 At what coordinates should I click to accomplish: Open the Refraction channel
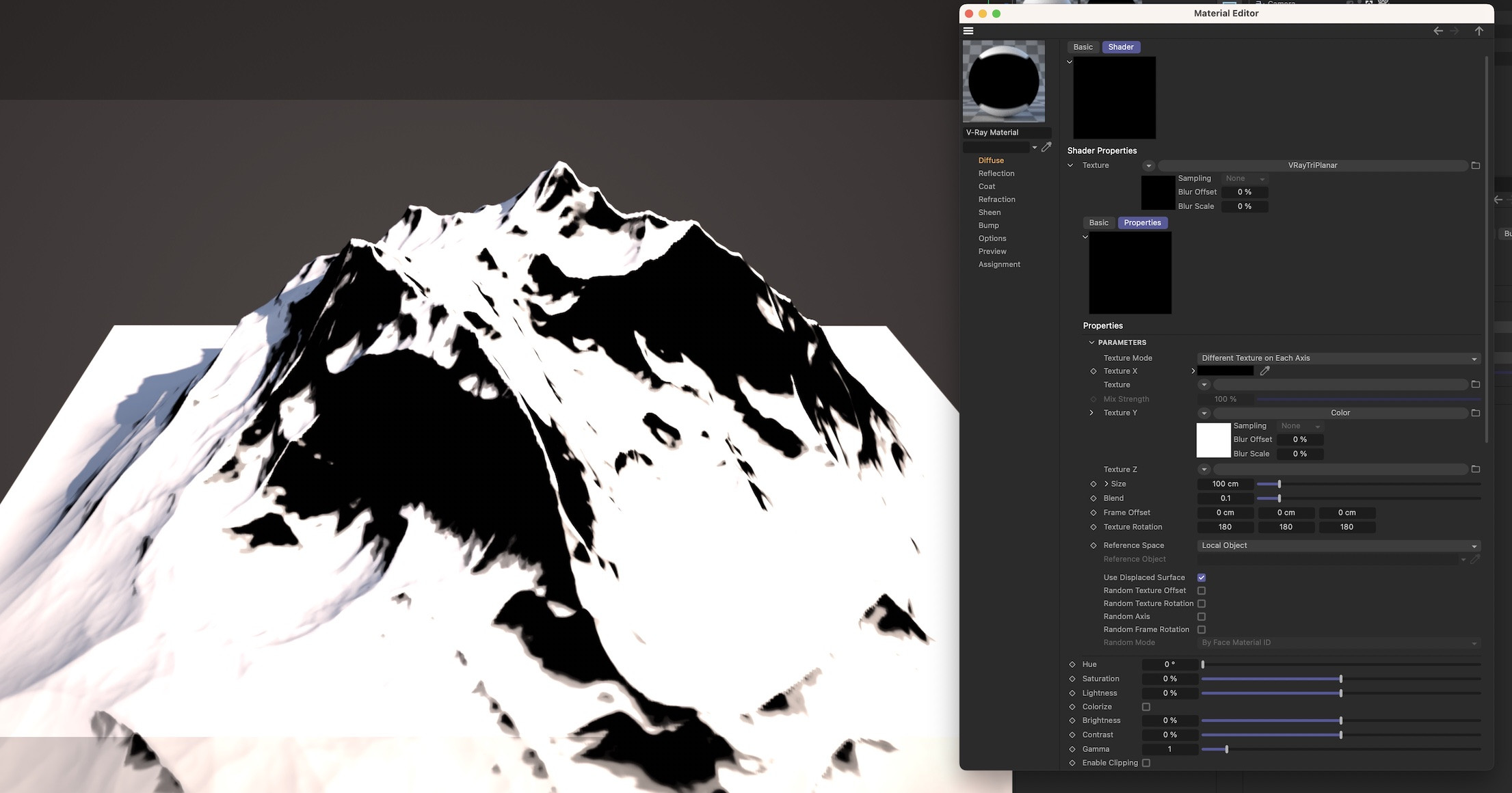coord(997,200)
